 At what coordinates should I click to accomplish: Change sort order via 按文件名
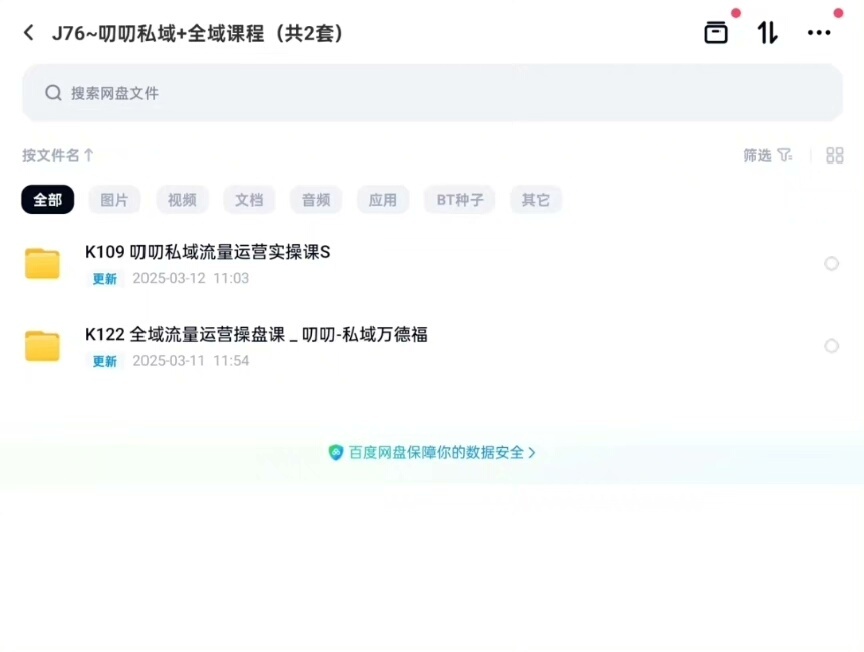click(58, 155)
